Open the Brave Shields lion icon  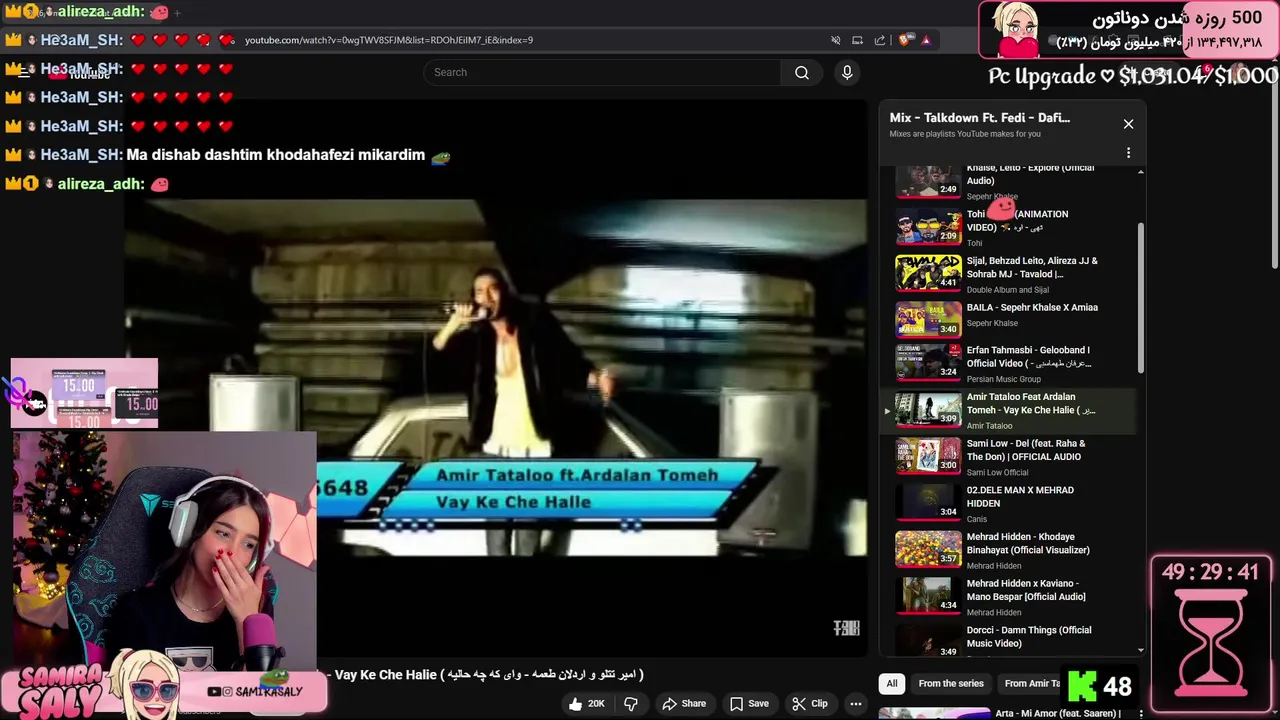point(905,40)
